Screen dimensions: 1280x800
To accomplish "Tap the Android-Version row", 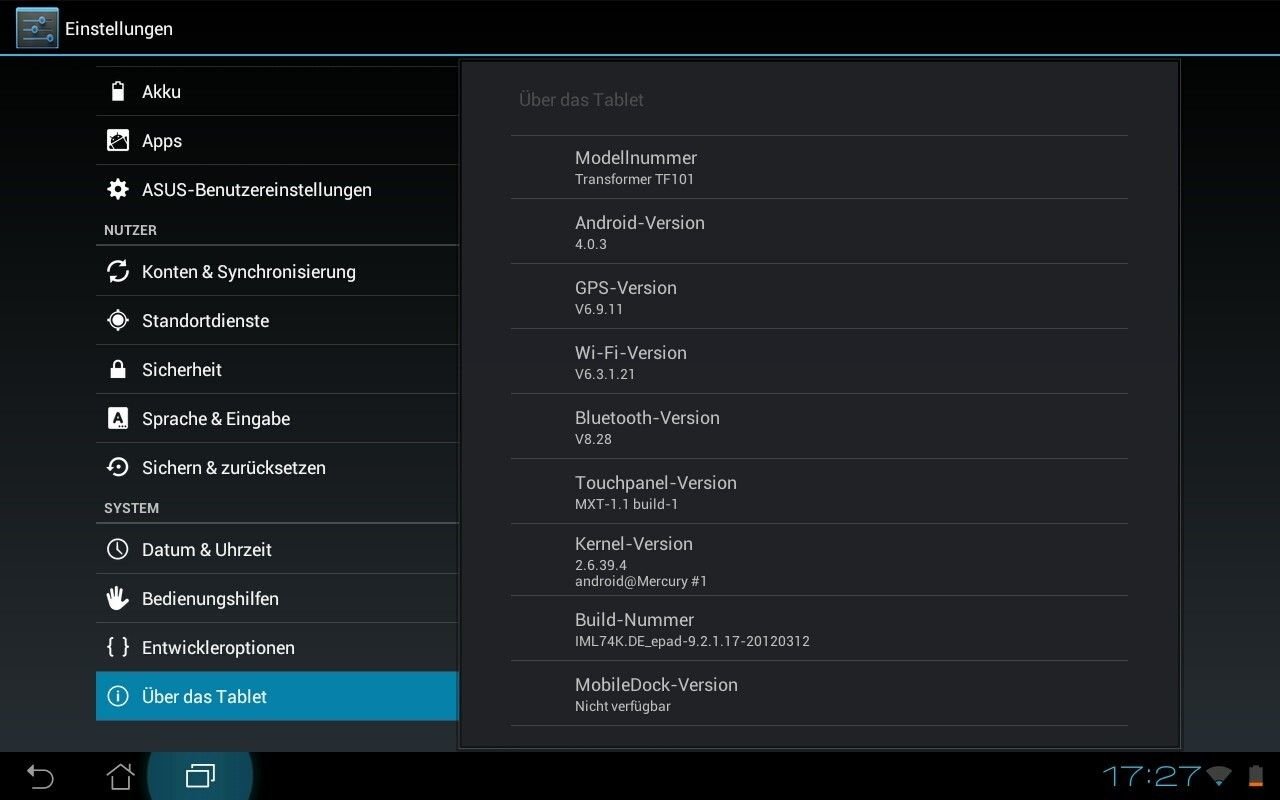I will coord(819,231).
